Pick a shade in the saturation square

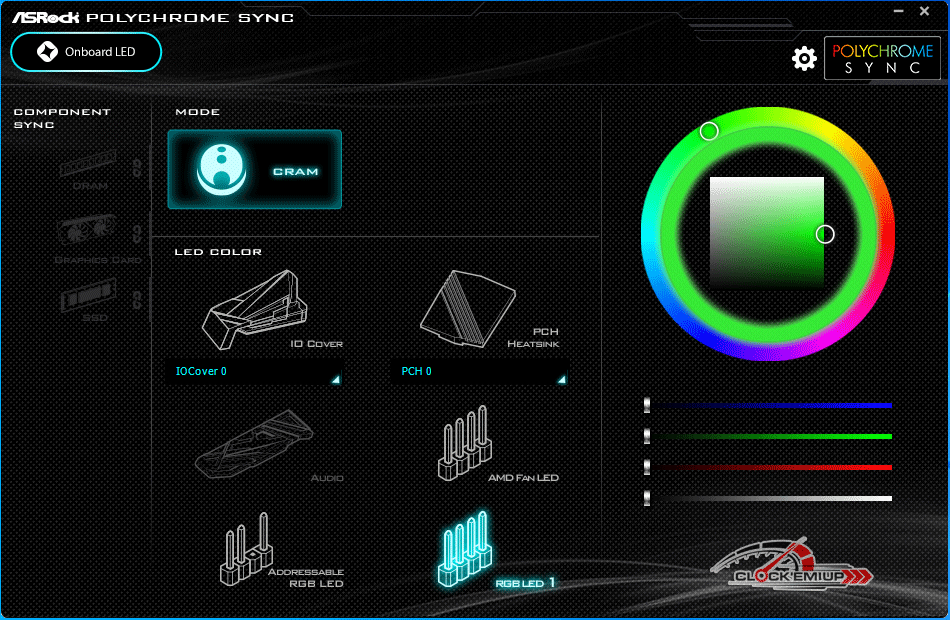(x=766, y=233)
